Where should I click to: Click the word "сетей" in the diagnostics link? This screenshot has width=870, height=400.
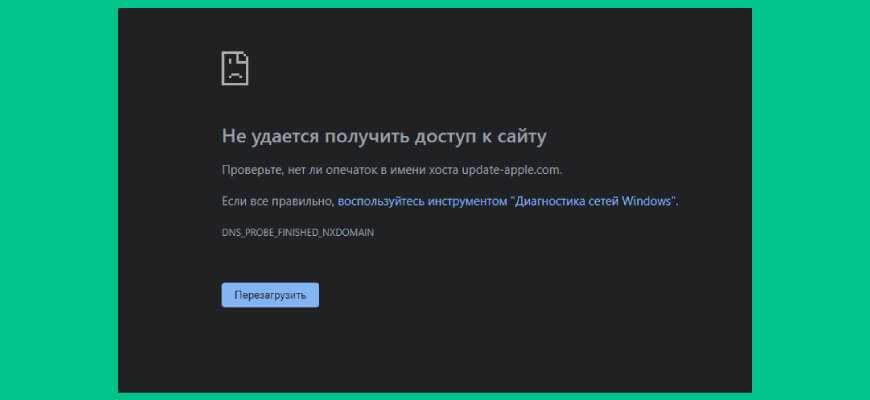602,201
